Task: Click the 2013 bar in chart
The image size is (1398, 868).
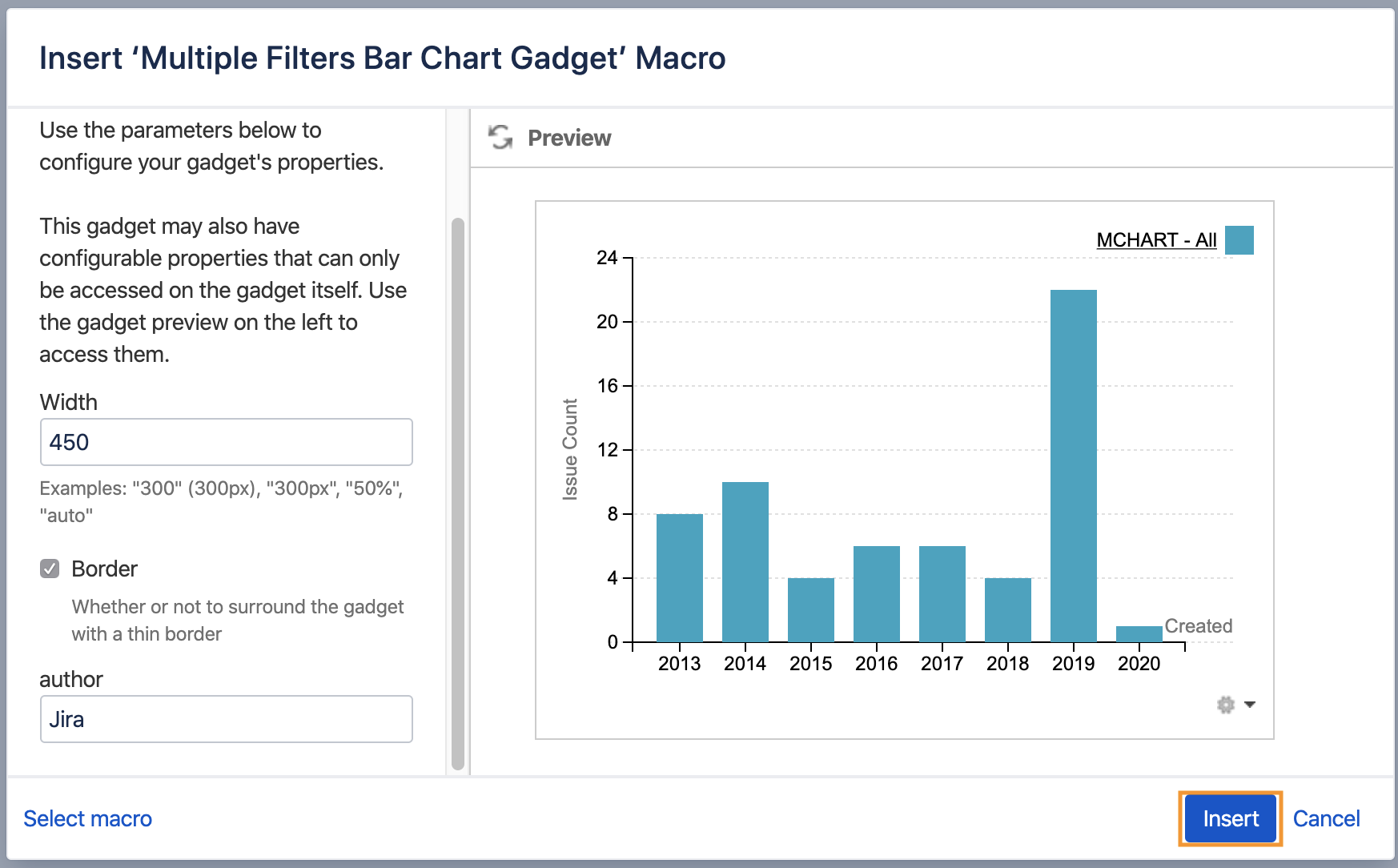Action: pyautogui.click(x=680, y=578)
